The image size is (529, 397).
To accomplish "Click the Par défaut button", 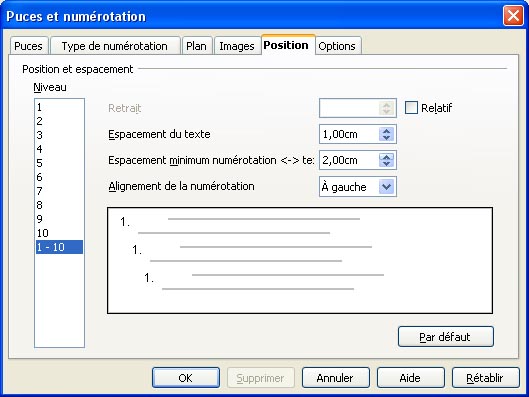I will pyautogui.click(x=446, y=337).
